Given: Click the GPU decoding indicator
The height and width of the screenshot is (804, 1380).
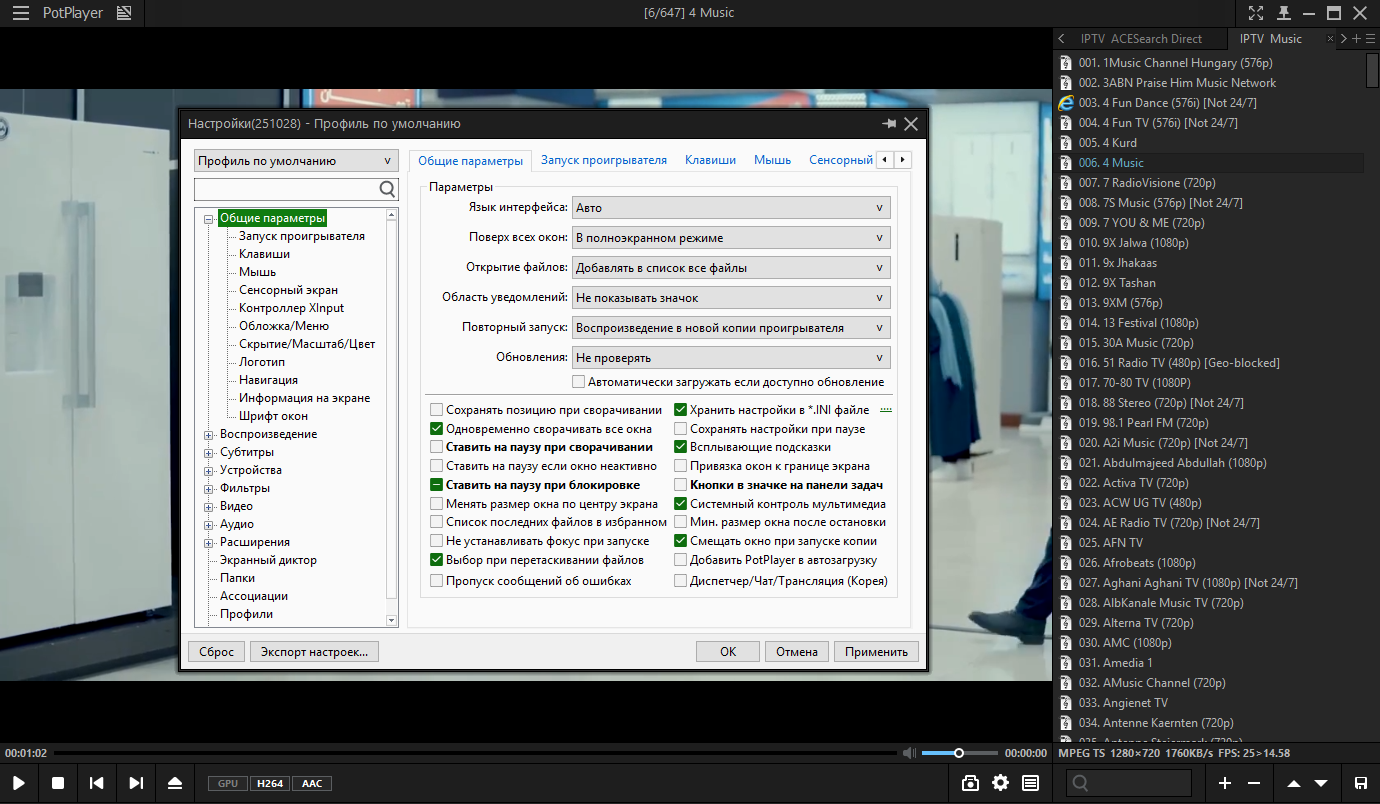Looking at the screenshot, I should coord(228,784).
